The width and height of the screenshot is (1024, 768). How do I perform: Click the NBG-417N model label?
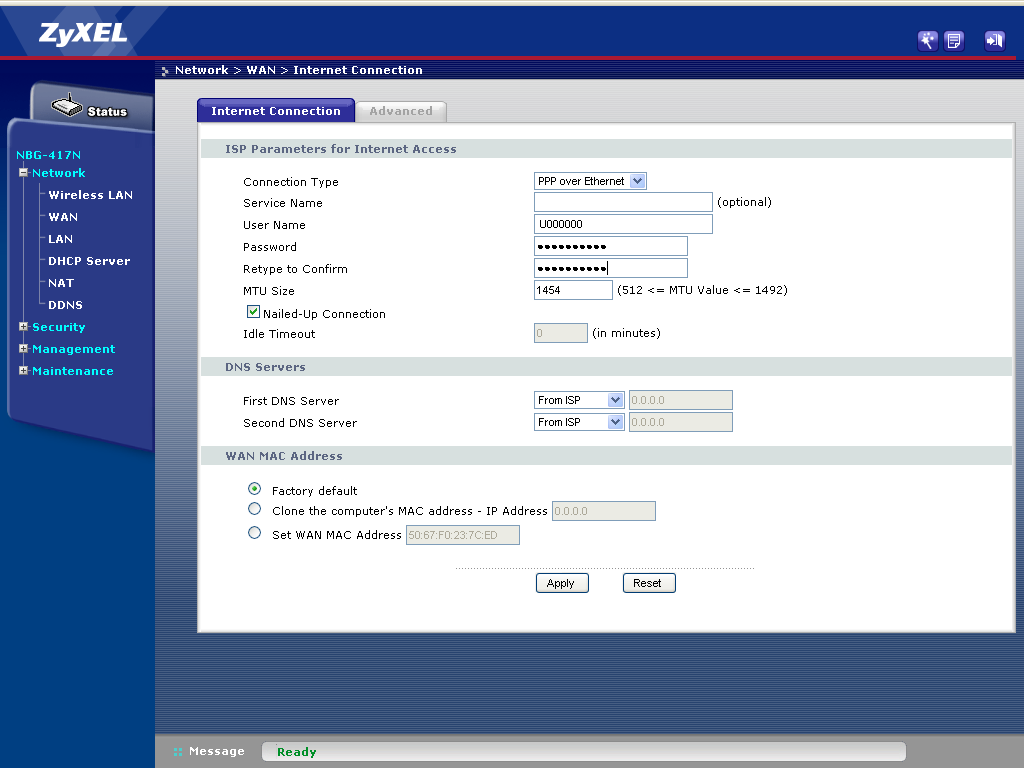[x=48, y=155]
